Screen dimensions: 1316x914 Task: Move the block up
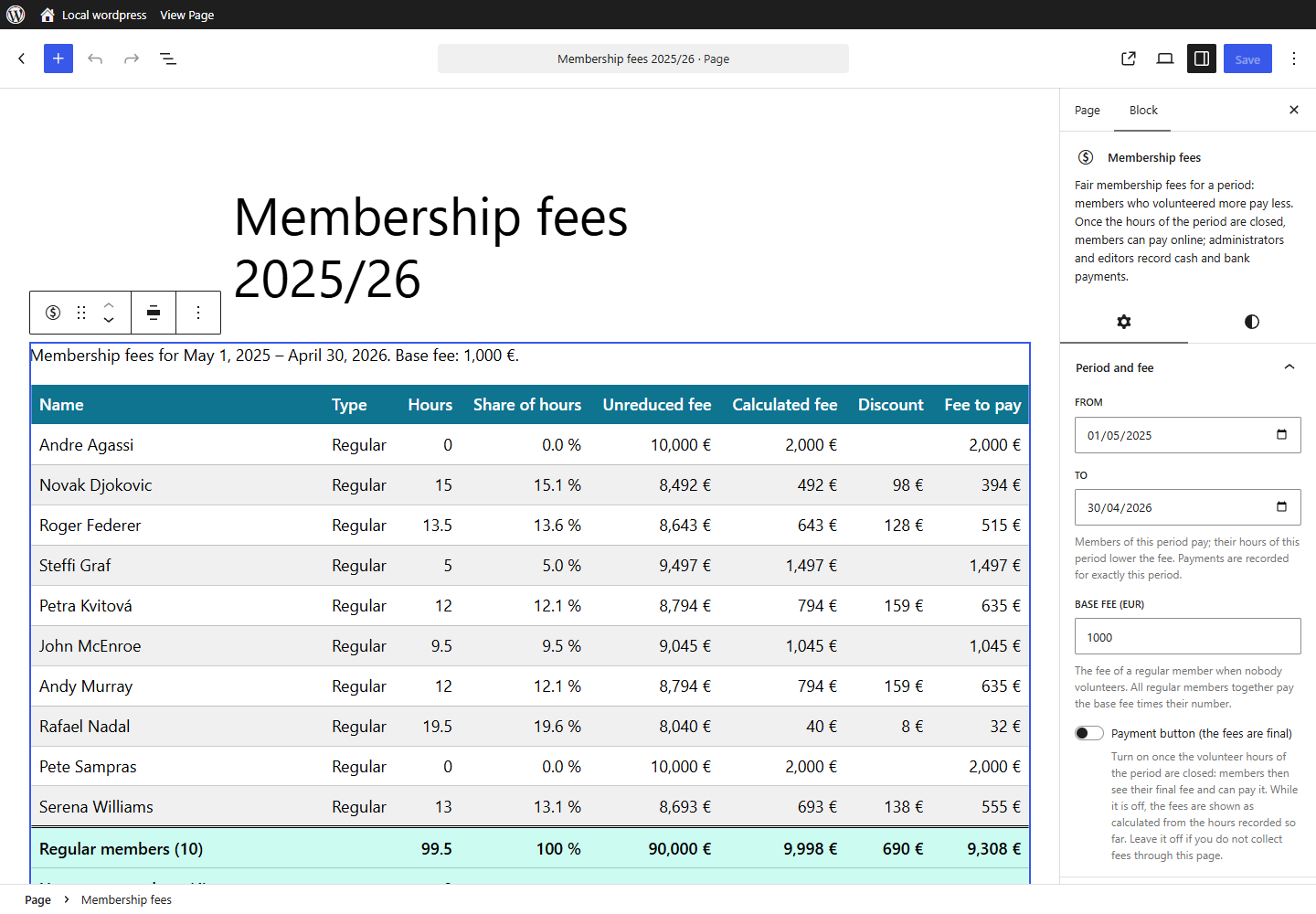tap(109, 304)
